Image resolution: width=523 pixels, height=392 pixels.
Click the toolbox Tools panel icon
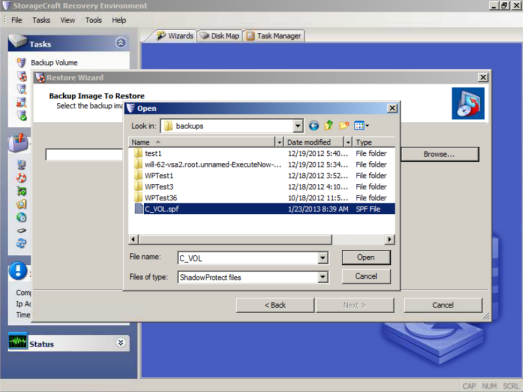coord(18,142)
